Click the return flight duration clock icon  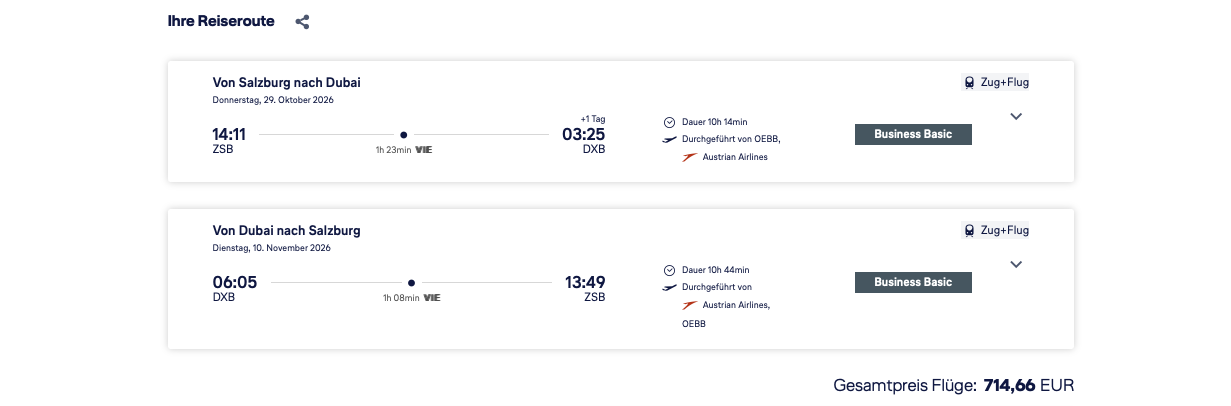coord(669,270)
